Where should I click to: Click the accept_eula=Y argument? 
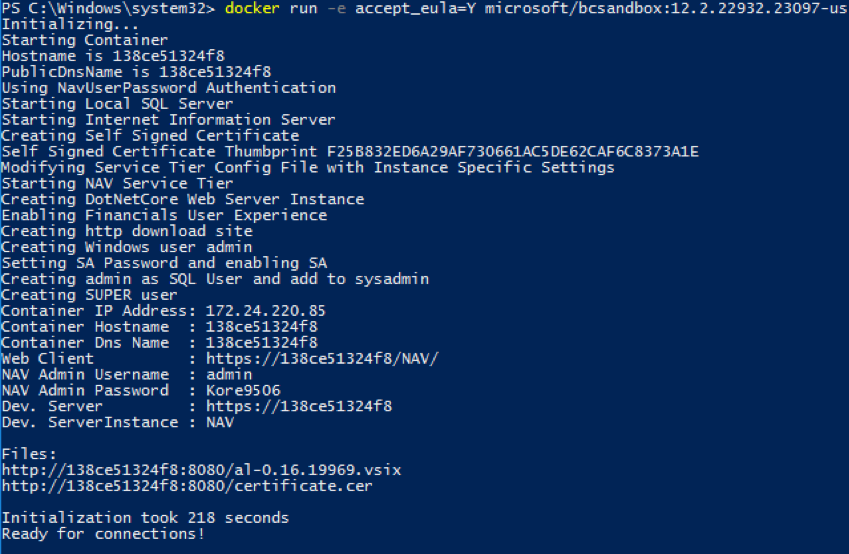(x=415, y=9)
